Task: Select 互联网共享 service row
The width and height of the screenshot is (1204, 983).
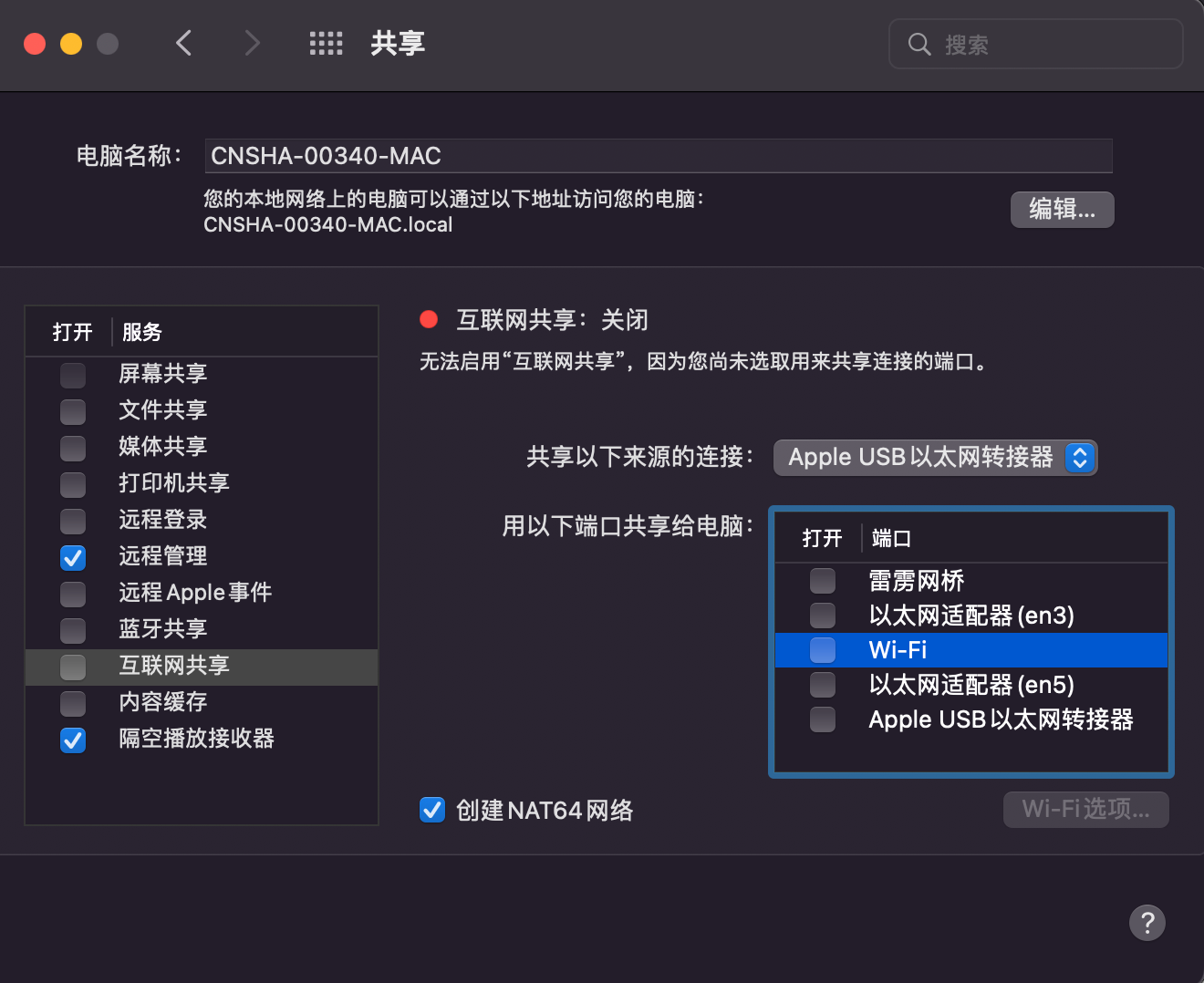Action: [x=202, y=667]
